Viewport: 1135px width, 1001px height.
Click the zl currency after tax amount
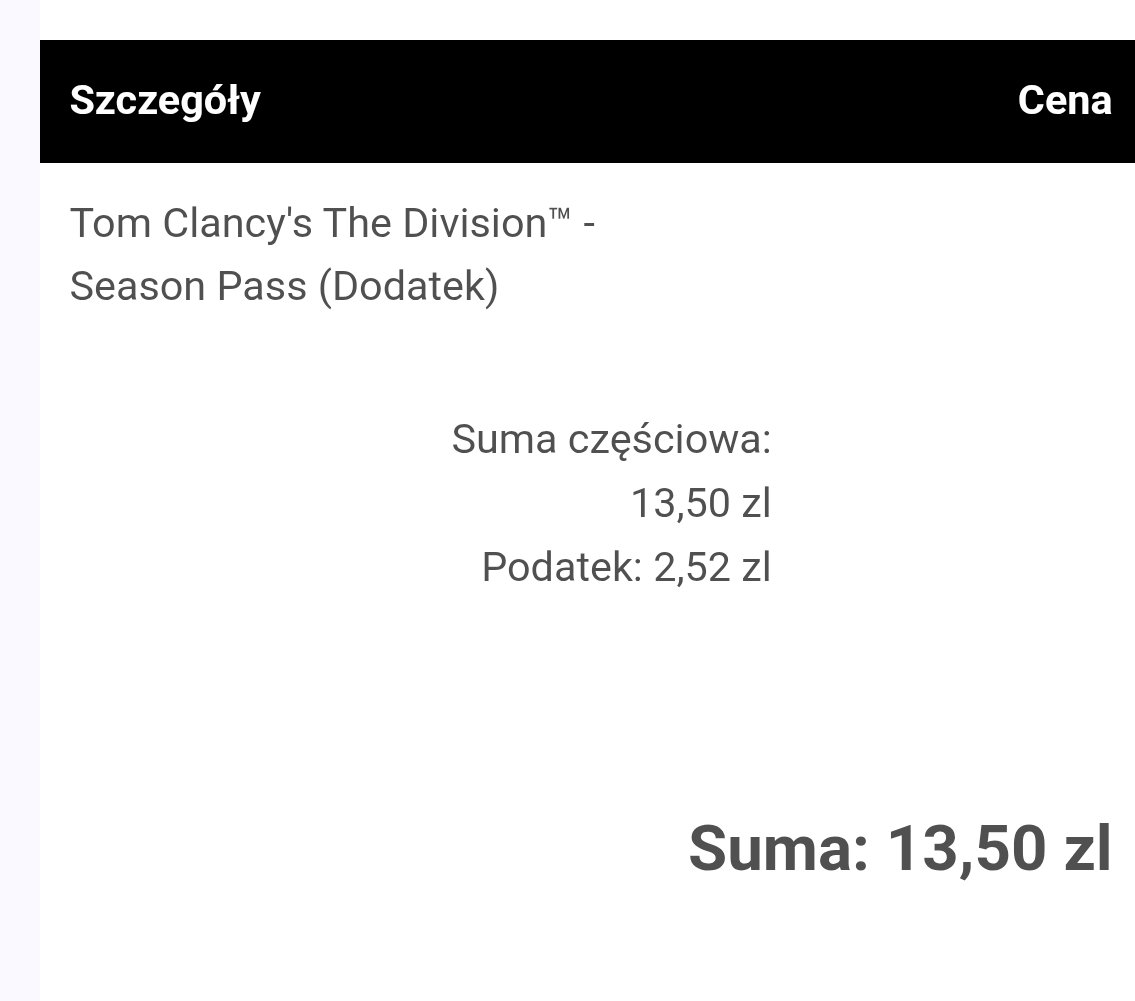755,568
